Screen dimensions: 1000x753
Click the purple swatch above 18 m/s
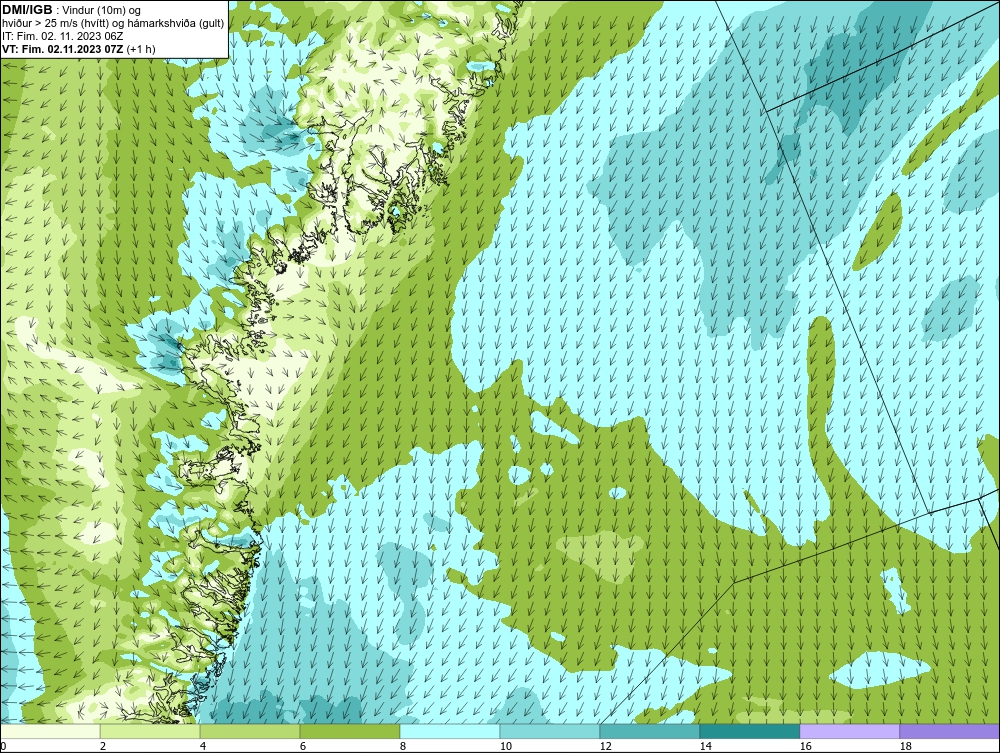(949, 731)
